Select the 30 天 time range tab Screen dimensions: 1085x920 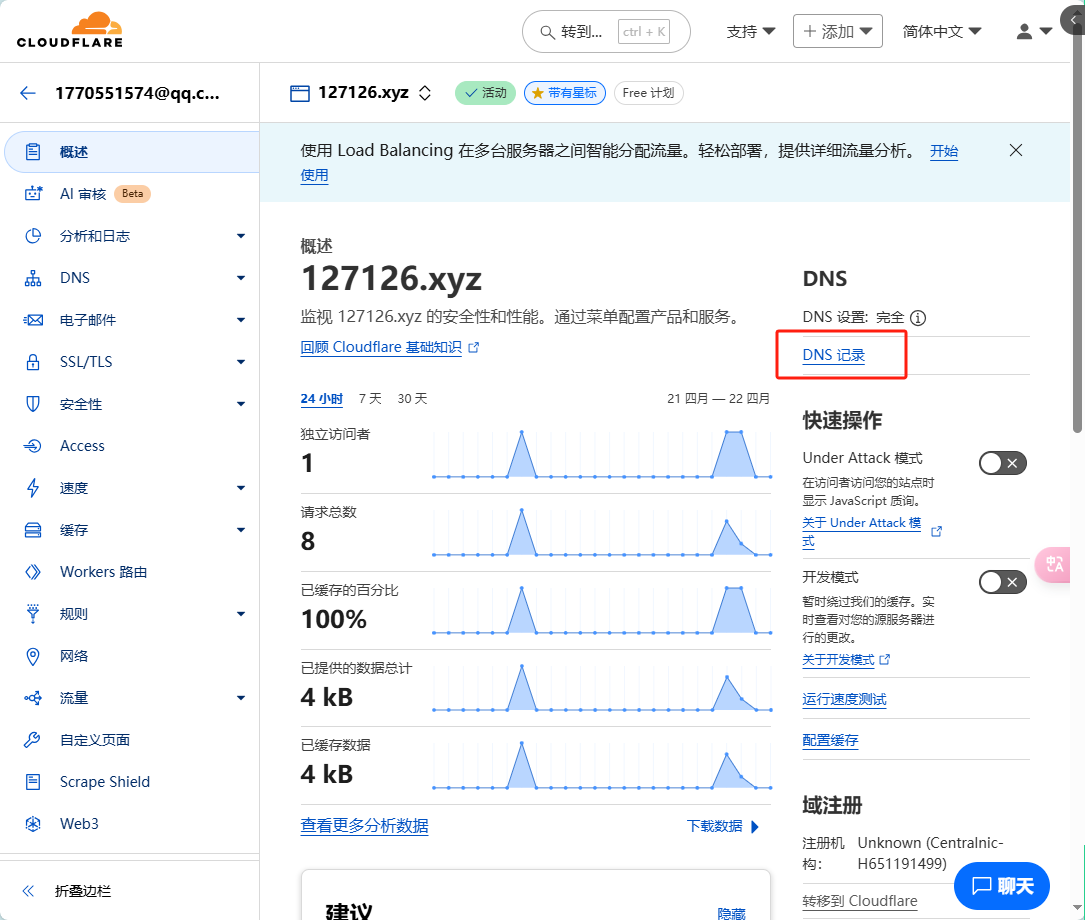pyautogui.click(x=412, y=399)
